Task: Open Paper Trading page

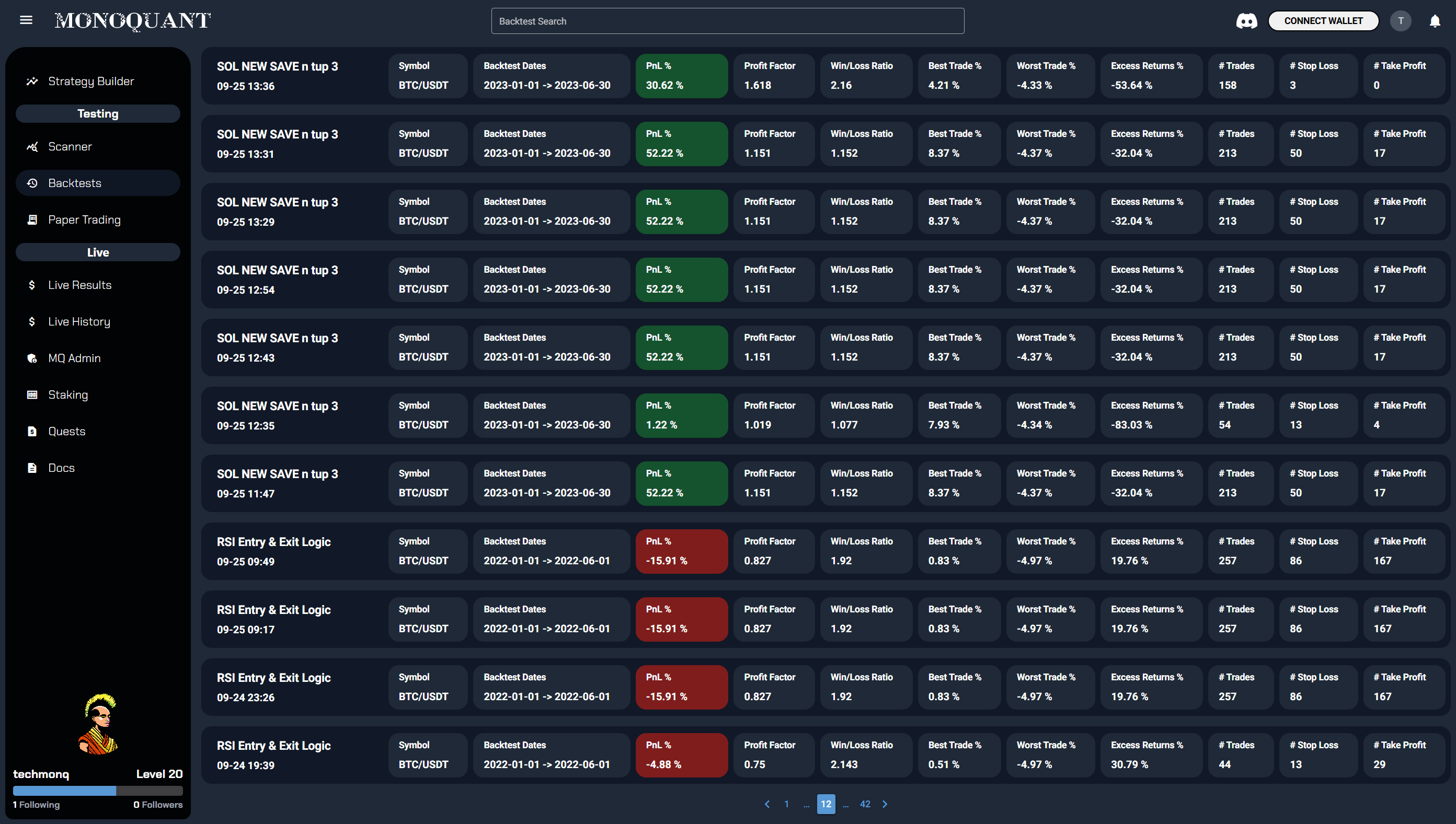Action: (x=98, y=219)
